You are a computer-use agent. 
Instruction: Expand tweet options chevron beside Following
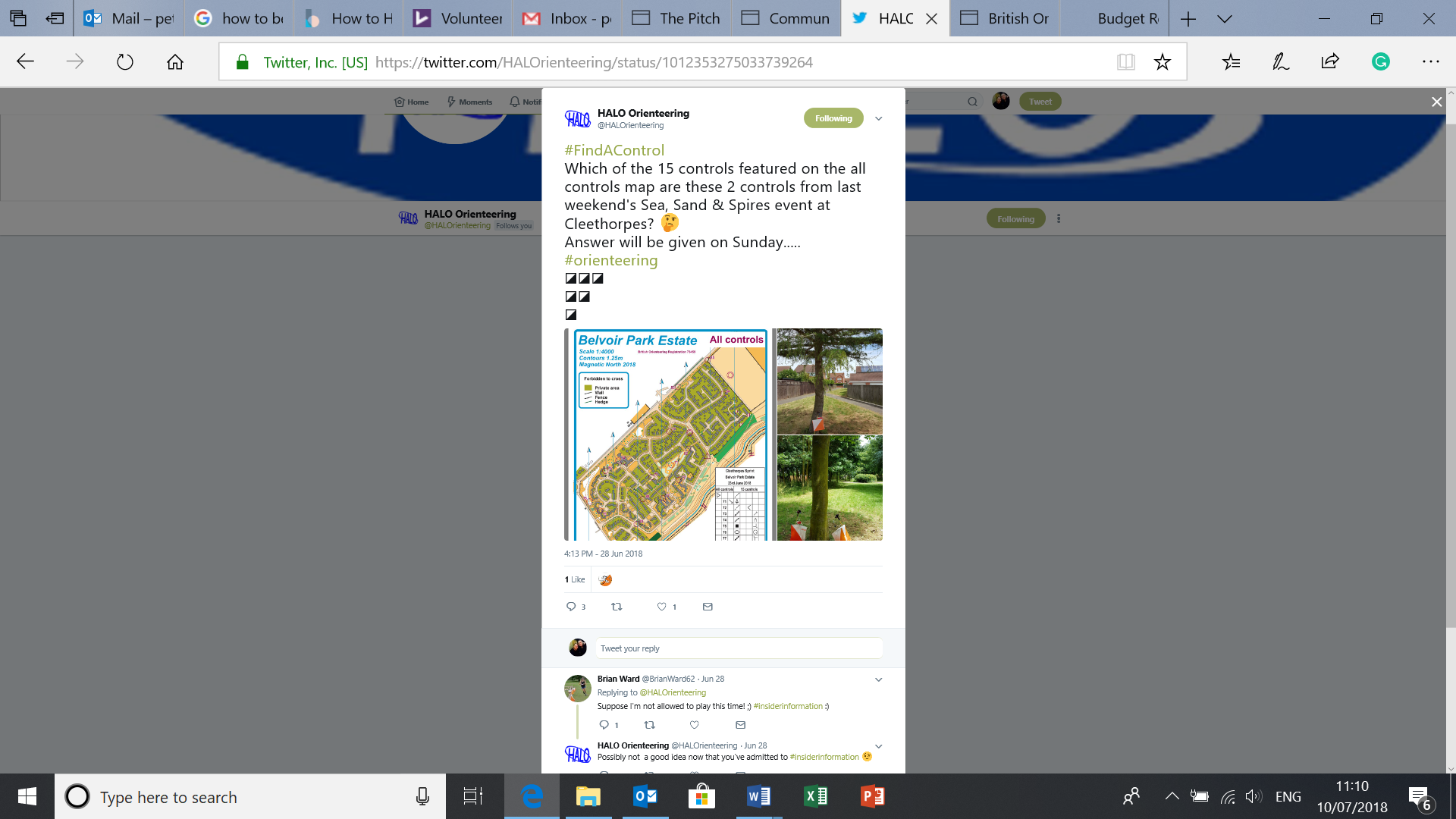(878, 118)
